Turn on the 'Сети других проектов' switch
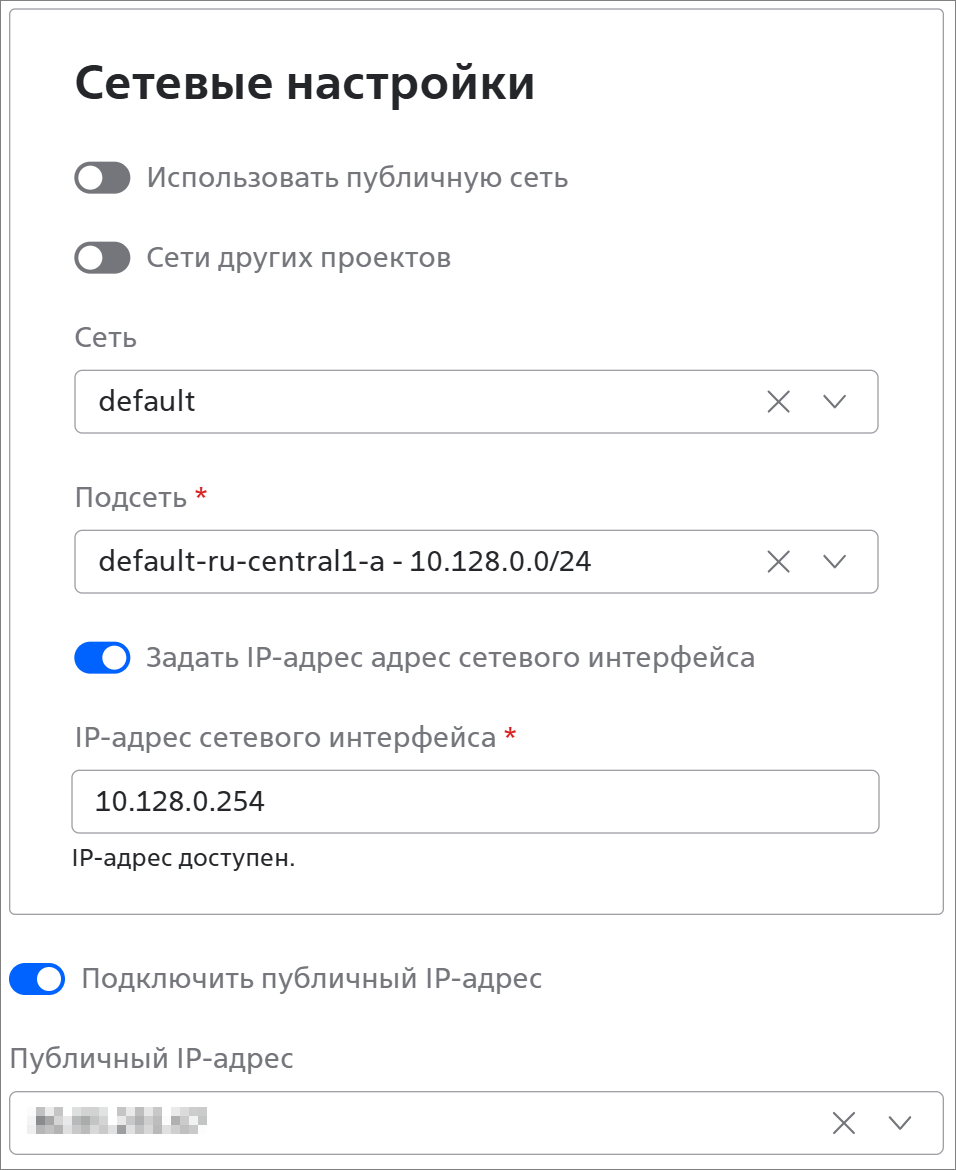The width and height of the screenshot is (956, 1170). pos(103,258)
